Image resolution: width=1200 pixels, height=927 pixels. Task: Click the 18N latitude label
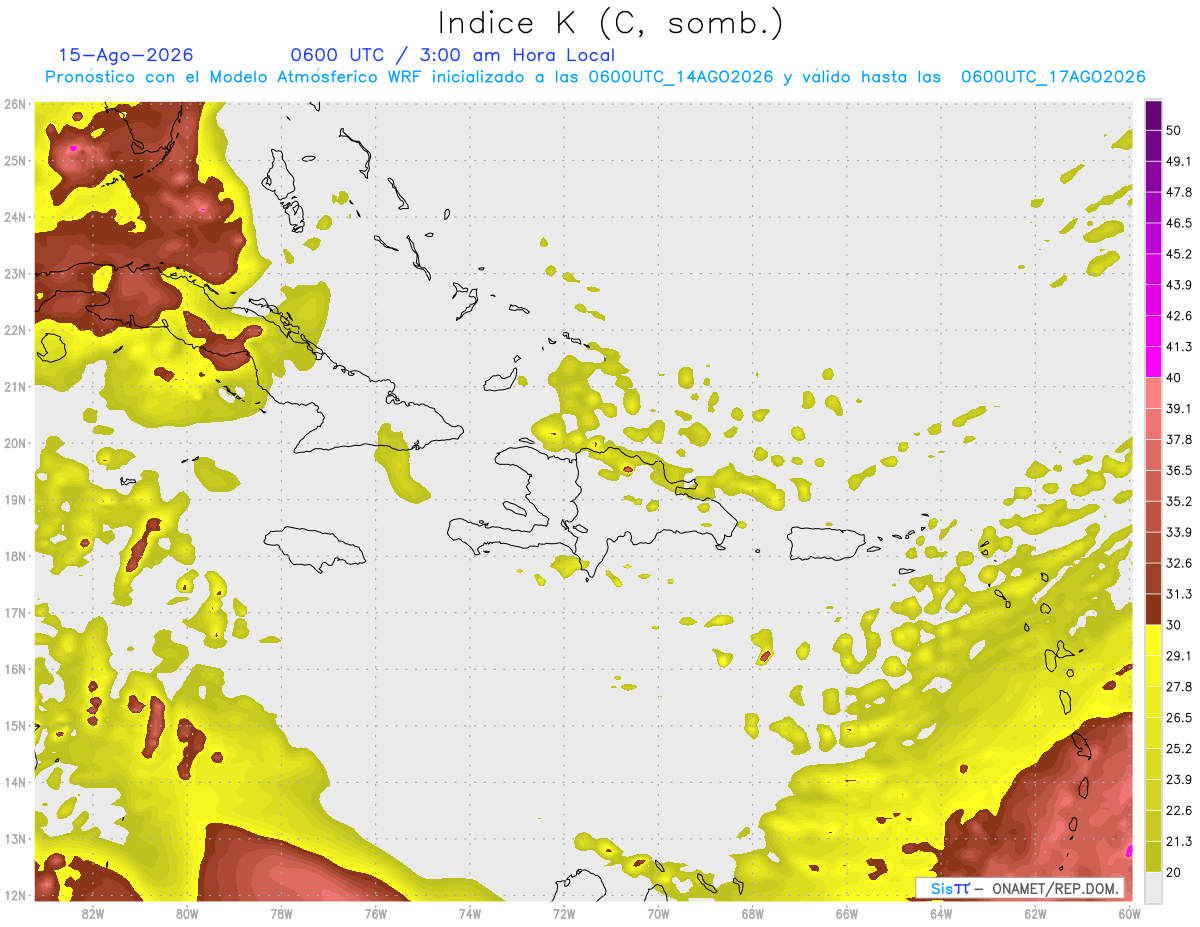[x=14, y=556]
